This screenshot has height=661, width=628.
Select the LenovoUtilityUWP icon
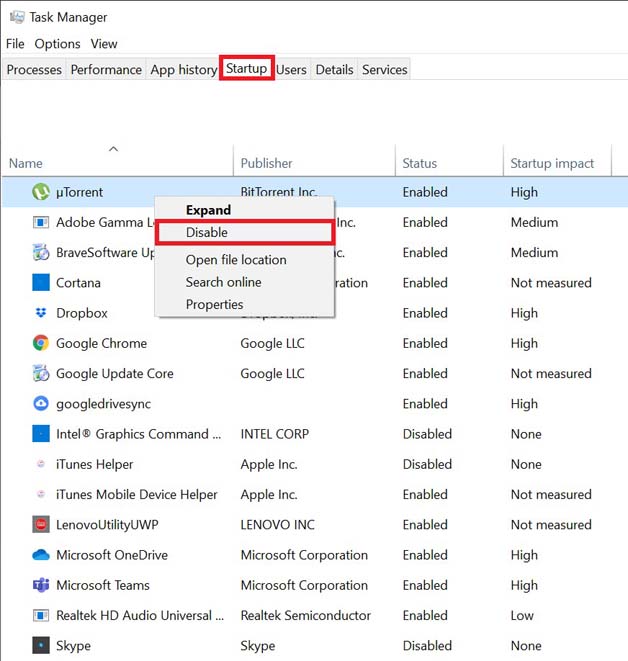[41, 524]
